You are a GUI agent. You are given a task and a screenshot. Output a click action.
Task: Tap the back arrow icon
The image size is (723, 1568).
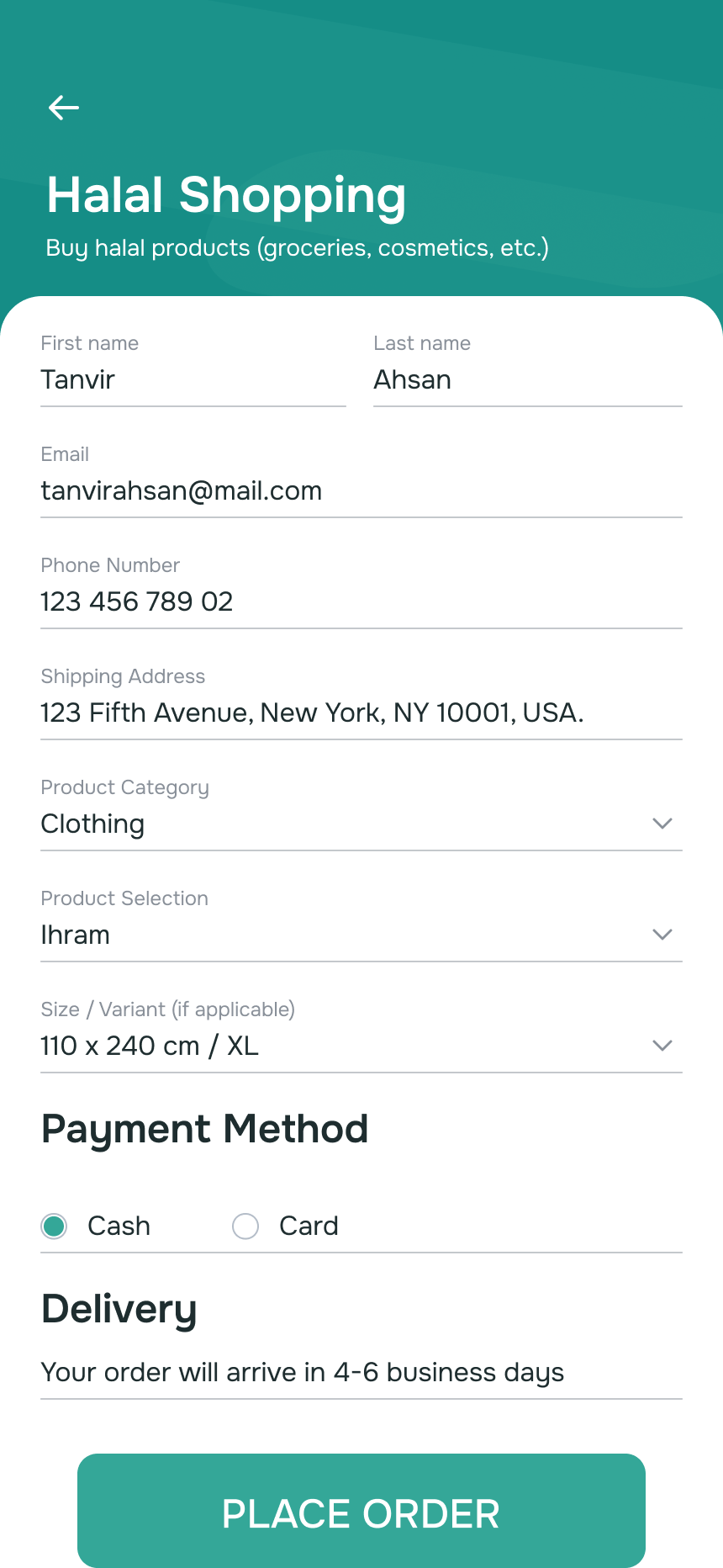[64, 108]
